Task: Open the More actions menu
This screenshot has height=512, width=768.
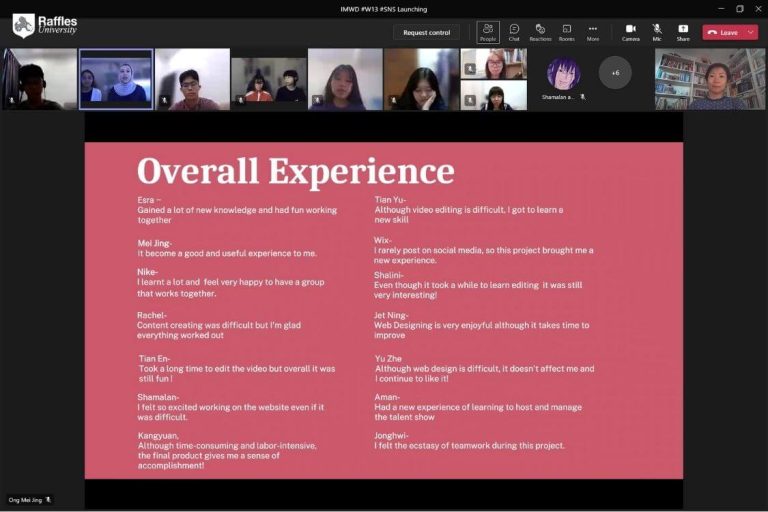Action: tap(593, 32)
